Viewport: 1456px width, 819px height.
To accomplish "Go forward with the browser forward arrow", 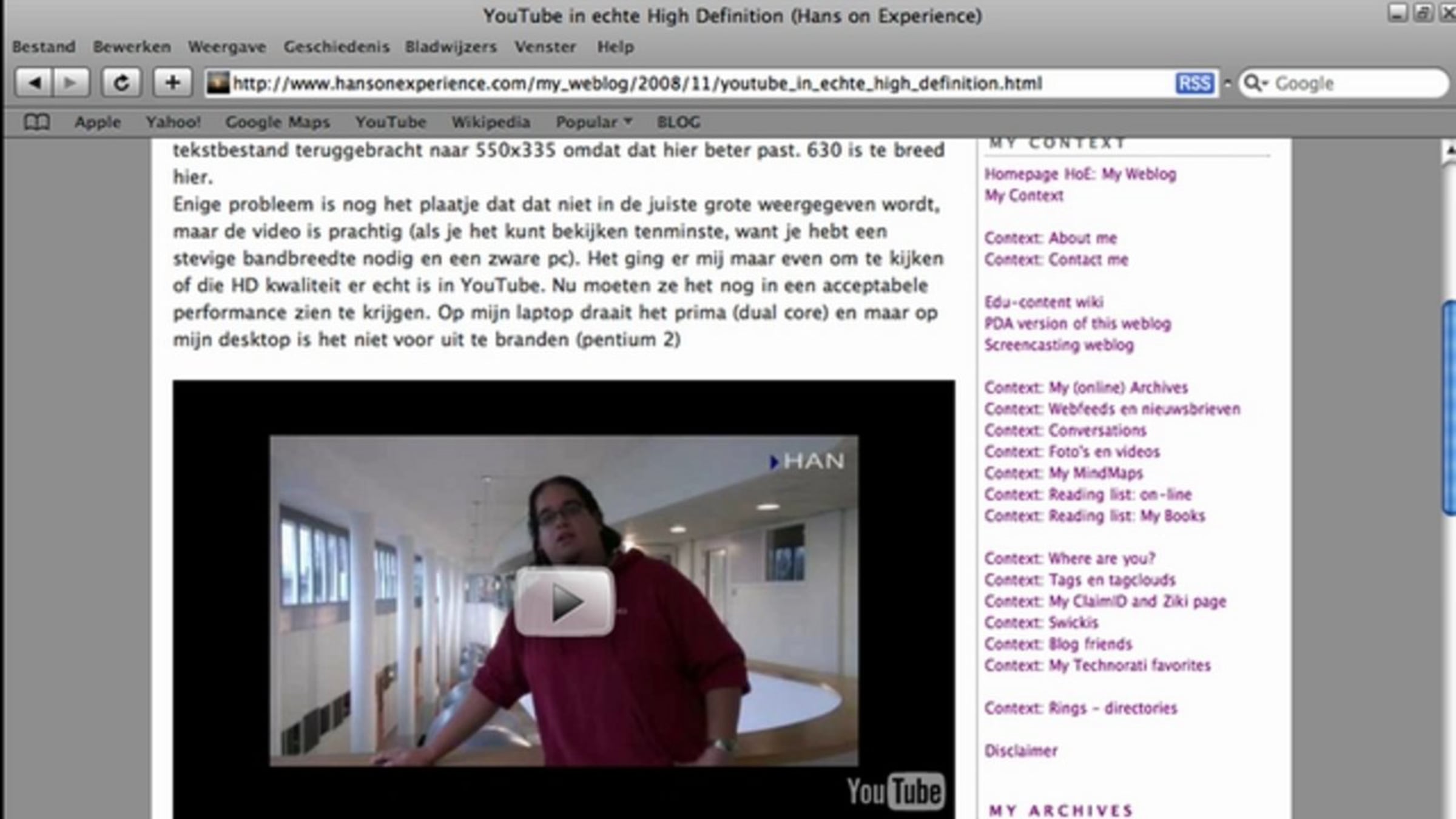I will (72, 83).
